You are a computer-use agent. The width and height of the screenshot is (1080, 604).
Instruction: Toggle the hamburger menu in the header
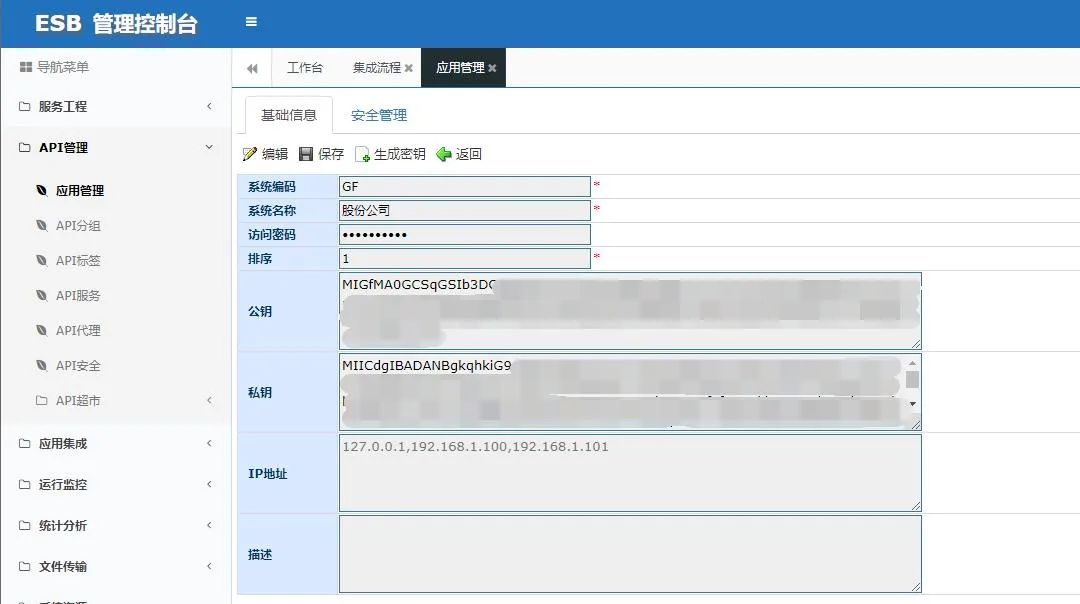click(251, 22)
